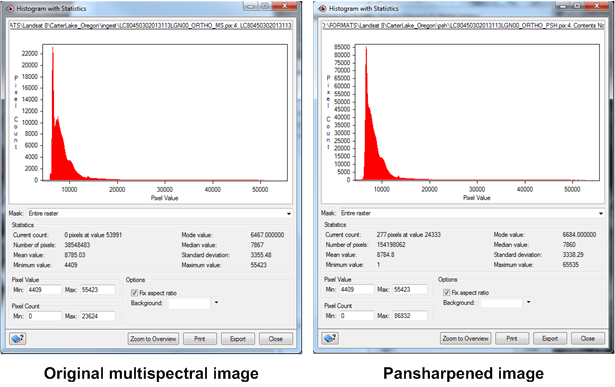Select Mode value 6467.000000 text
Screen dimensions: 615x387
coord(267,235)
